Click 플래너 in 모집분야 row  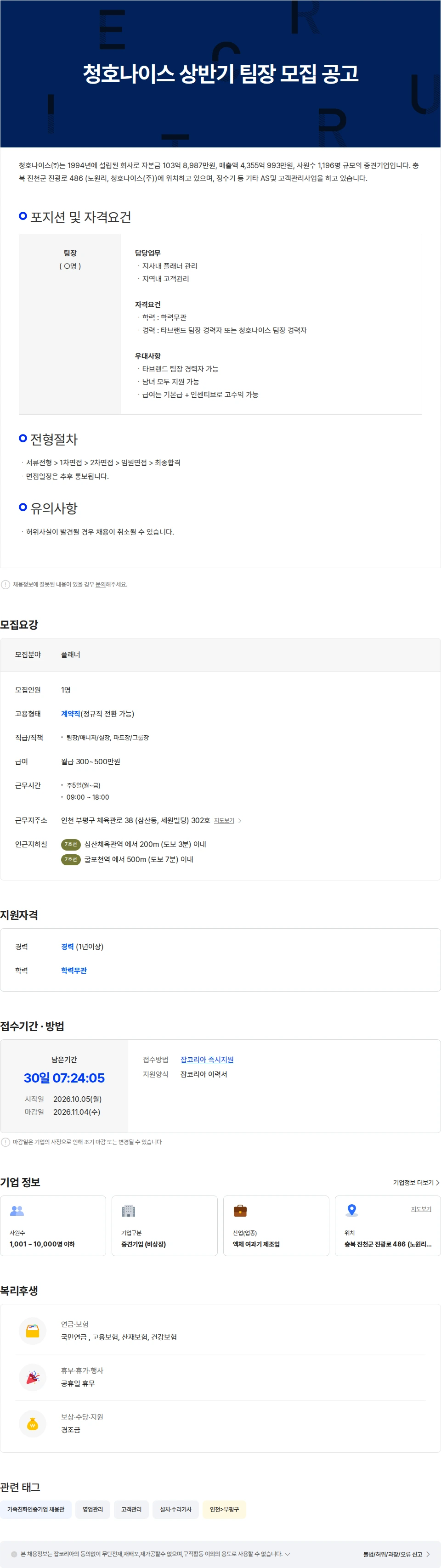pyautogui.click(x=71, y=654)
